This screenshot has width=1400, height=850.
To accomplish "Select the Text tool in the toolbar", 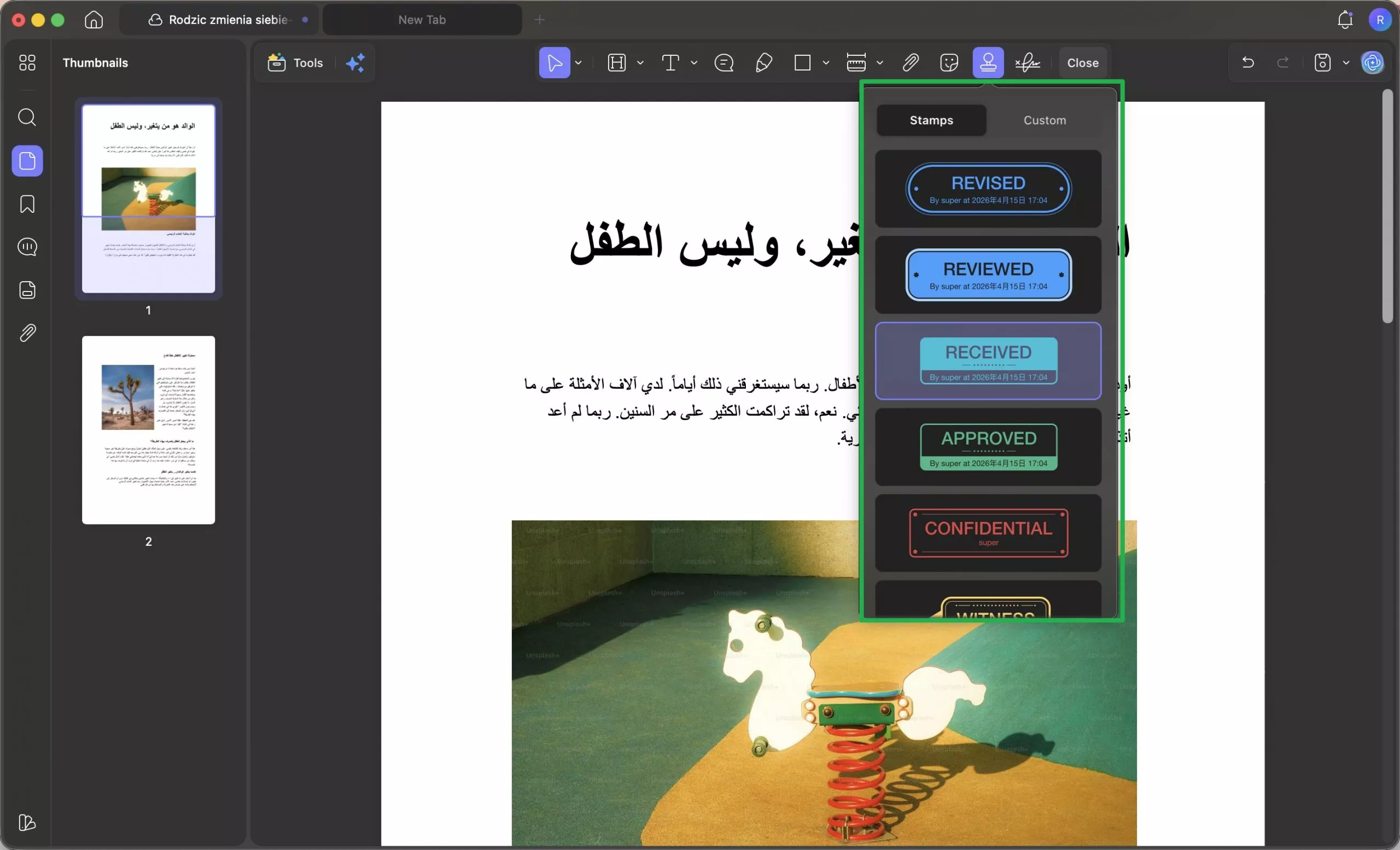I will 672,62.
